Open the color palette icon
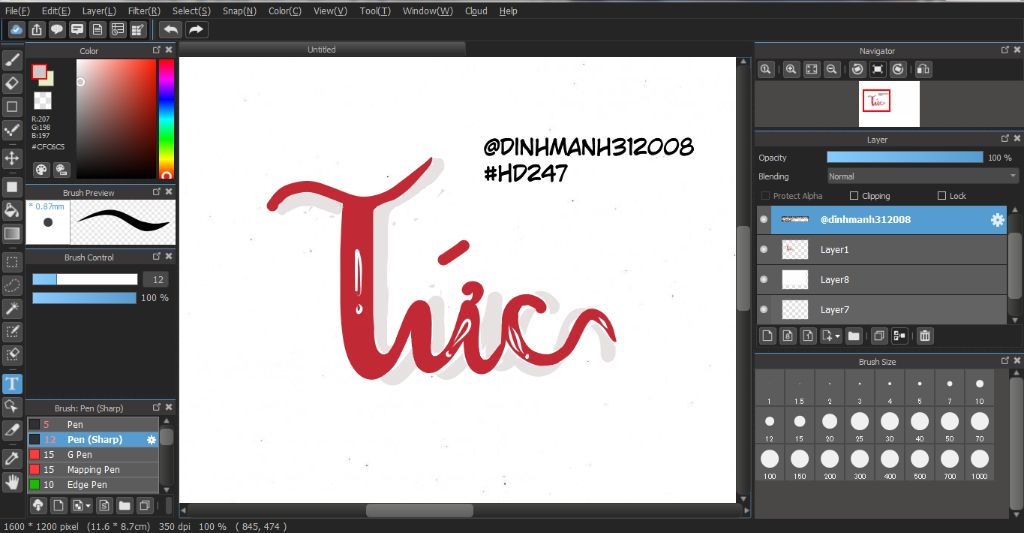Image resolution: width=1024 pixels, height=533 pixels. [41, 170]
